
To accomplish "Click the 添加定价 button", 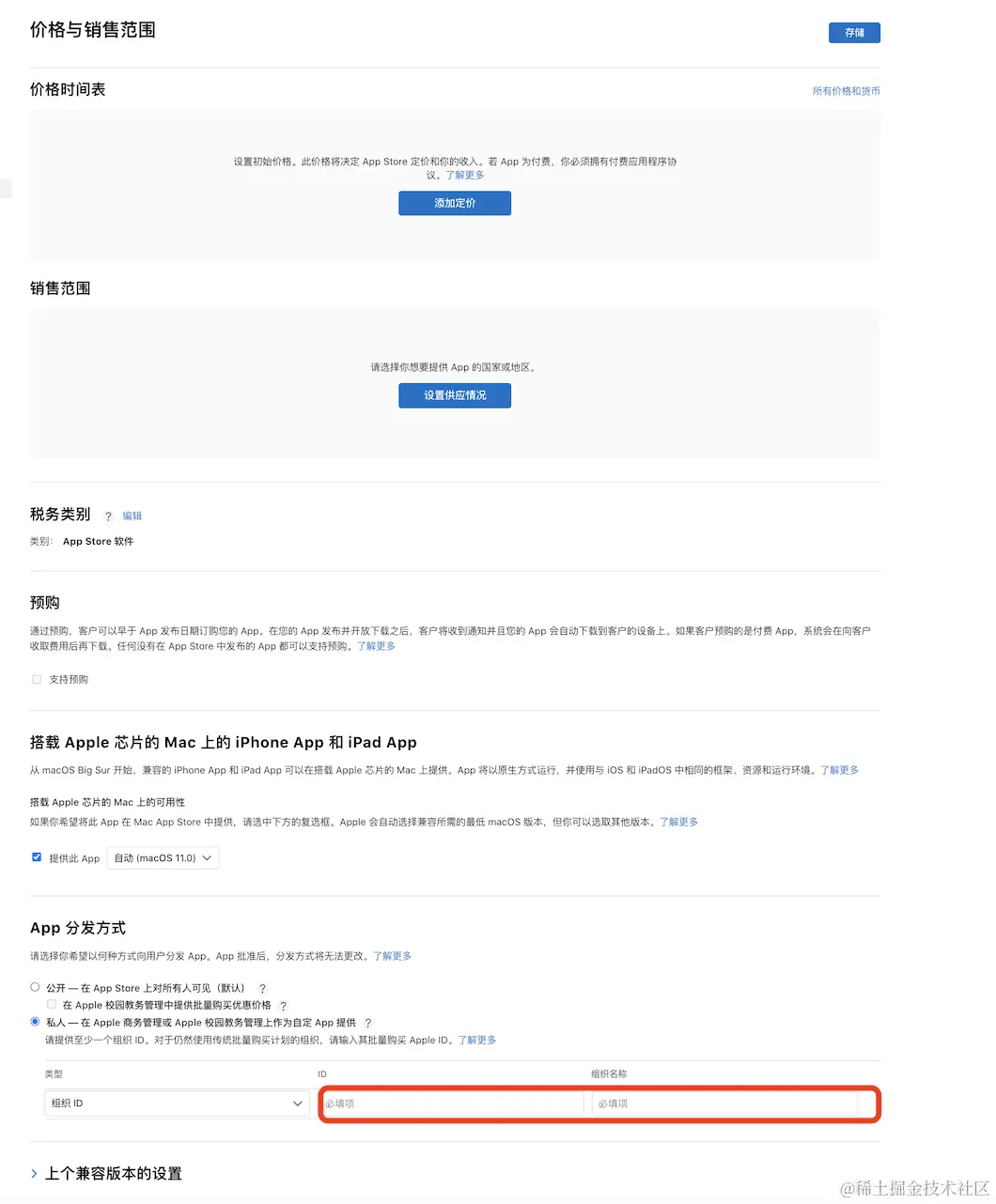I will coord(455,204).
